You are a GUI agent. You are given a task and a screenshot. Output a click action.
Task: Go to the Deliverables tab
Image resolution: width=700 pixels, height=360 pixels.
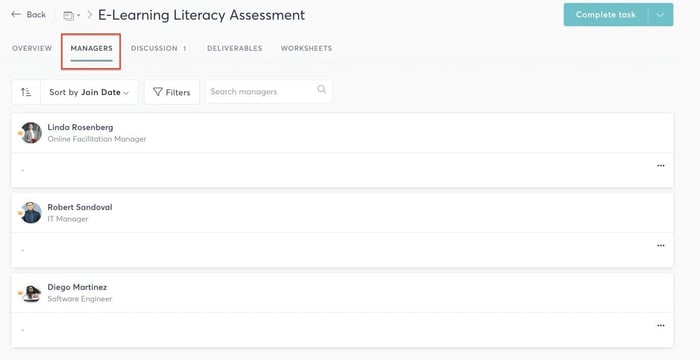tap(234, 48)
